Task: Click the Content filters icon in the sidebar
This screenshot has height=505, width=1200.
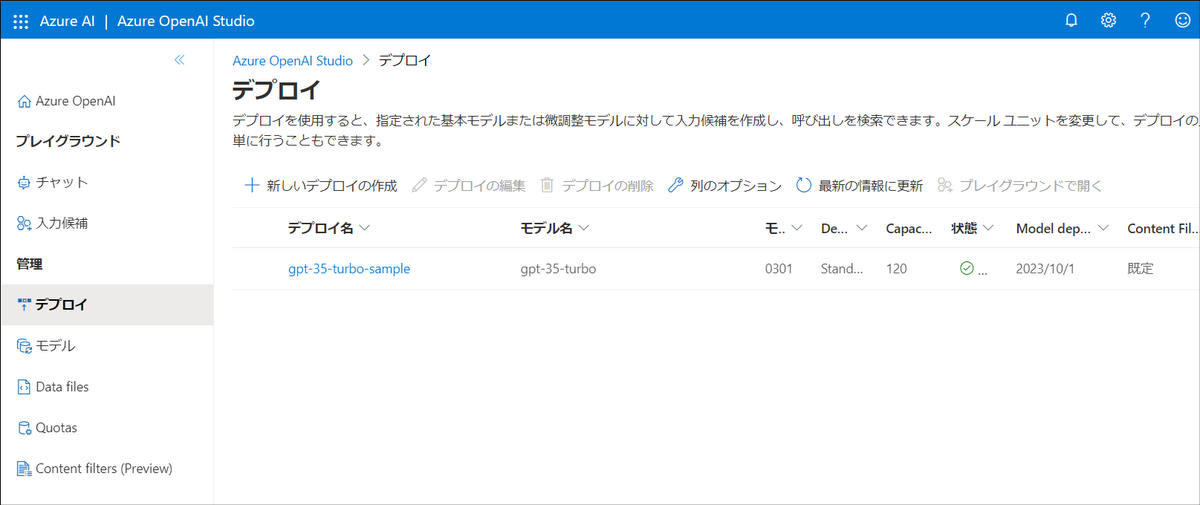Action: (x=24, y=468)
